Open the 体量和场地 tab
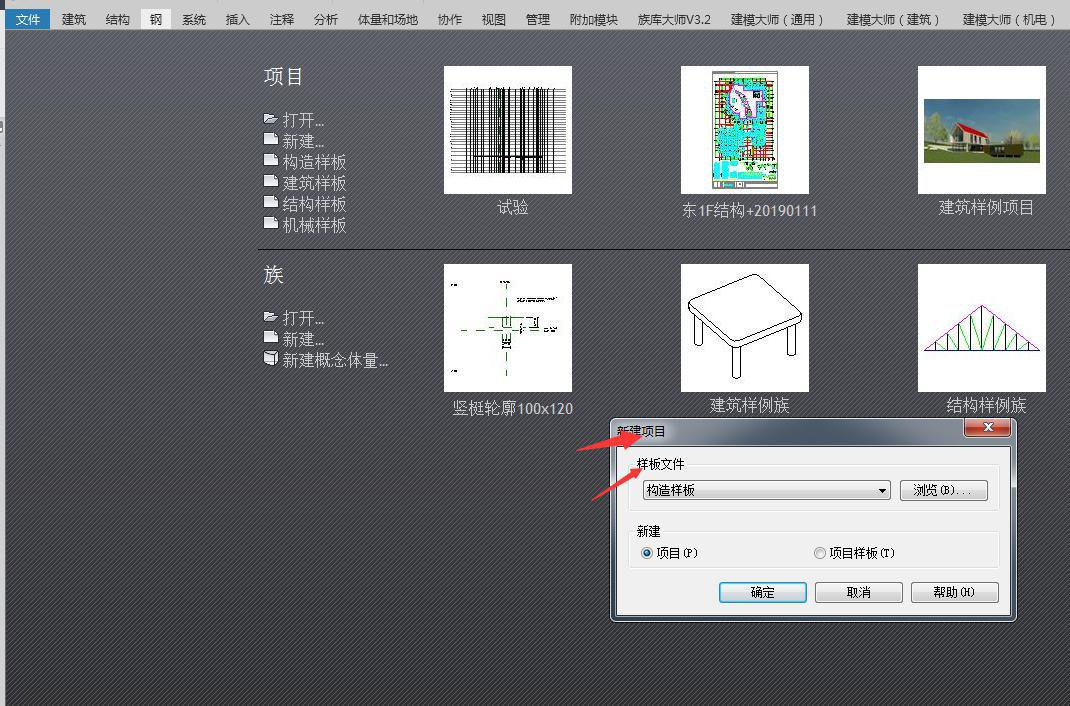The height and width of the screenshot is (706, 1070). tap(388, 19)
